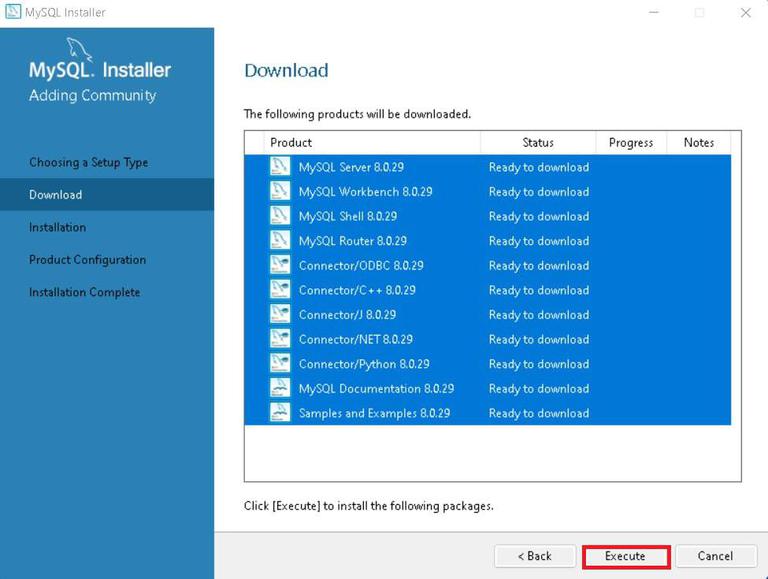The width and height of the screenshot is (768, 579).
Task: Click the MySQL Documentation 8.0.29 icon
Action: pos(280,388)
